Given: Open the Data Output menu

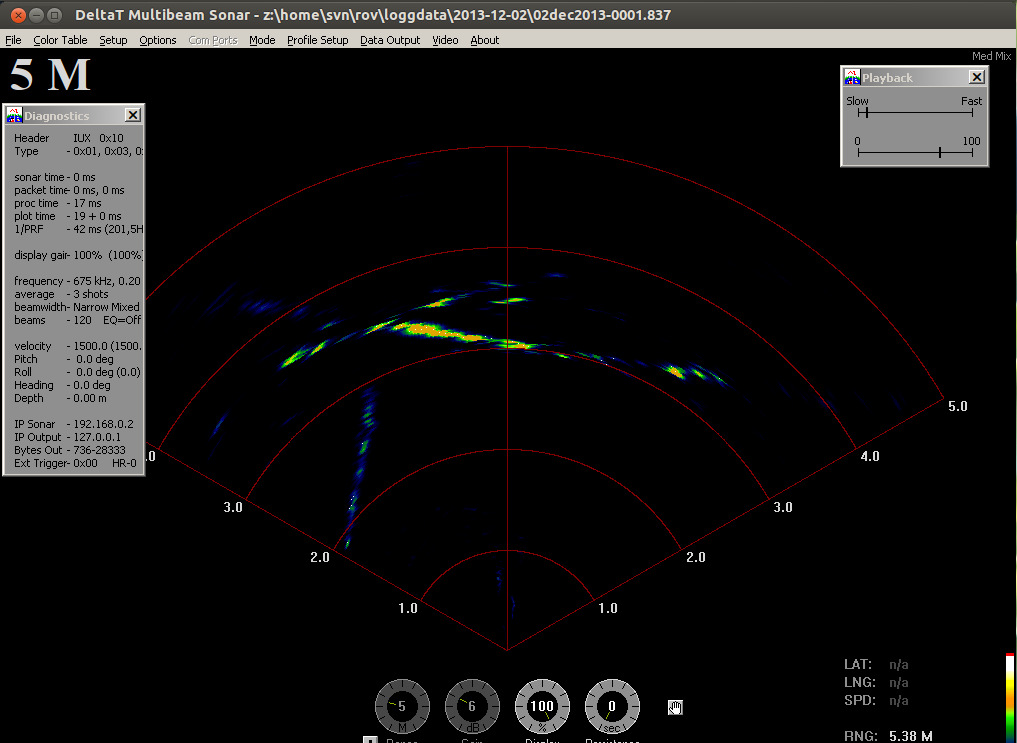Looking at the screenshot, I should [x=390, y=40].
